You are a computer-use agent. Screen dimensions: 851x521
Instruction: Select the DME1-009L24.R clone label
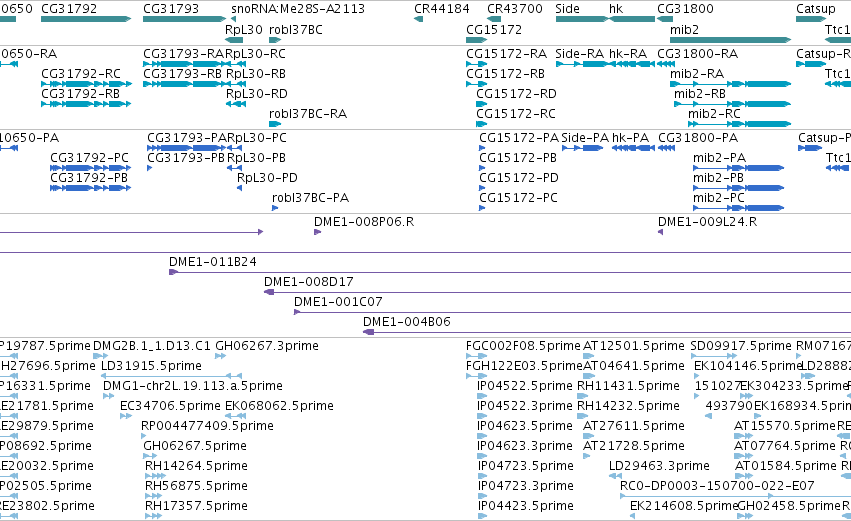click(707, 222)
